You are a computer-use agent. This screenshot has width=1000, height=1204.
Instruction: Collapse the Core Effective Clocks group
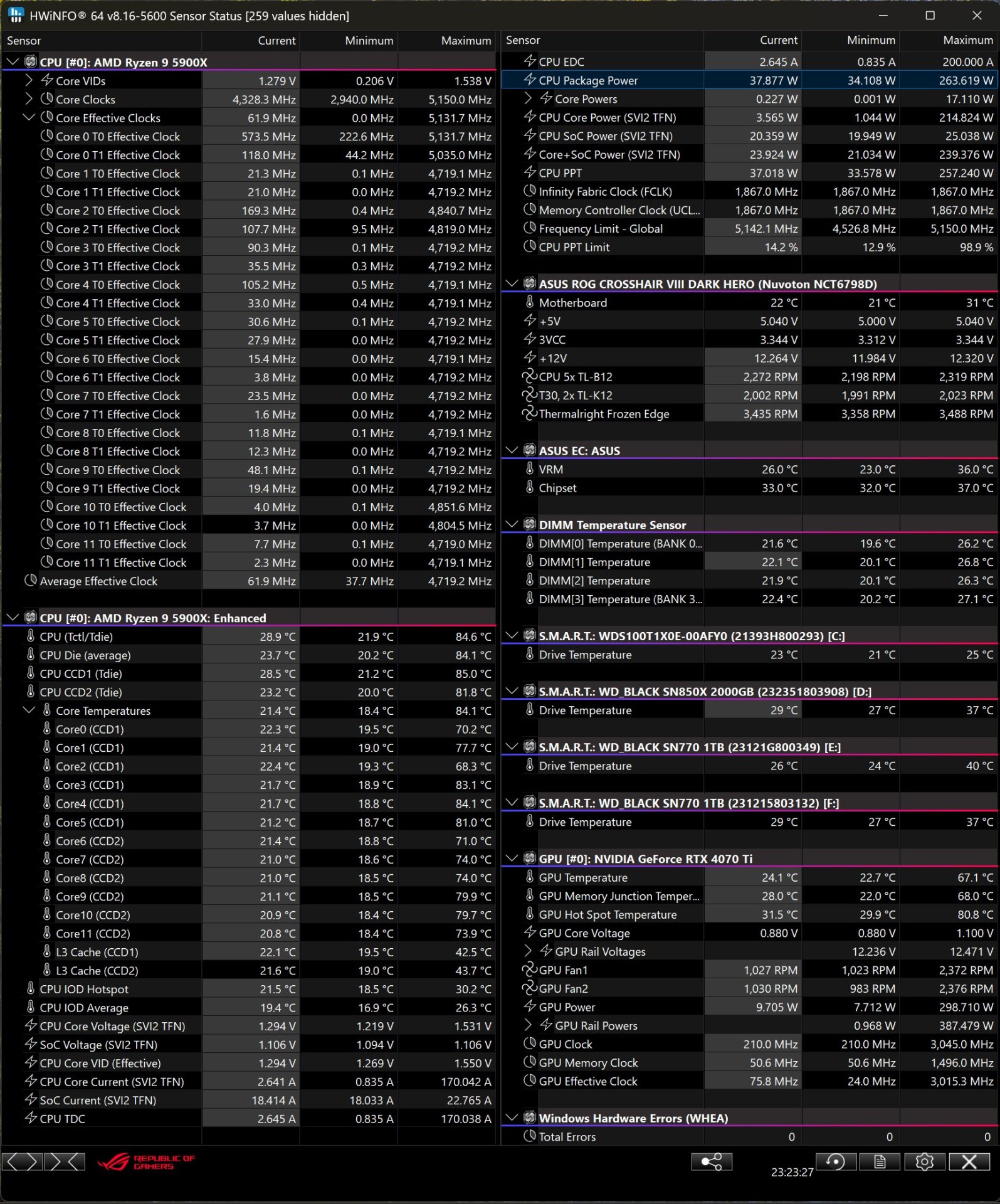29,117
